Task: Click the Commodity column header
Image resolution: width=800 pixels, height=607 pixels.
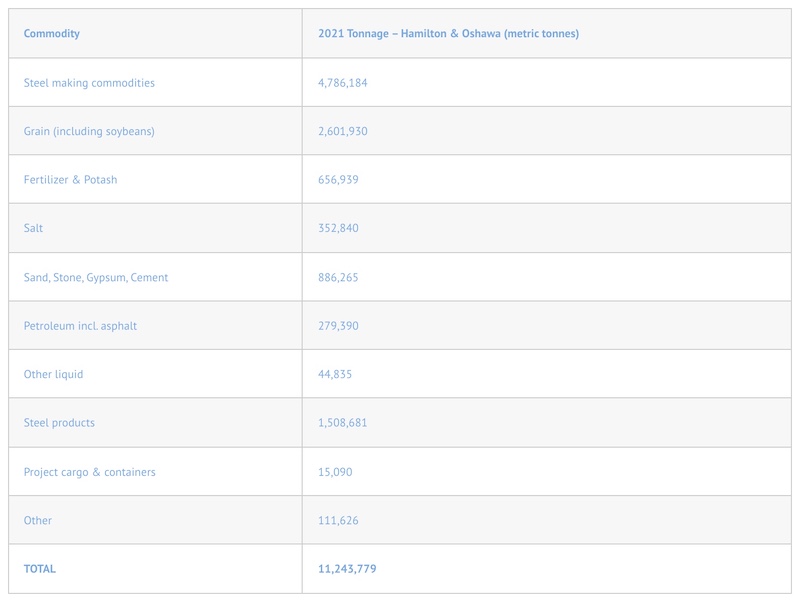Action: click(52, 34)
